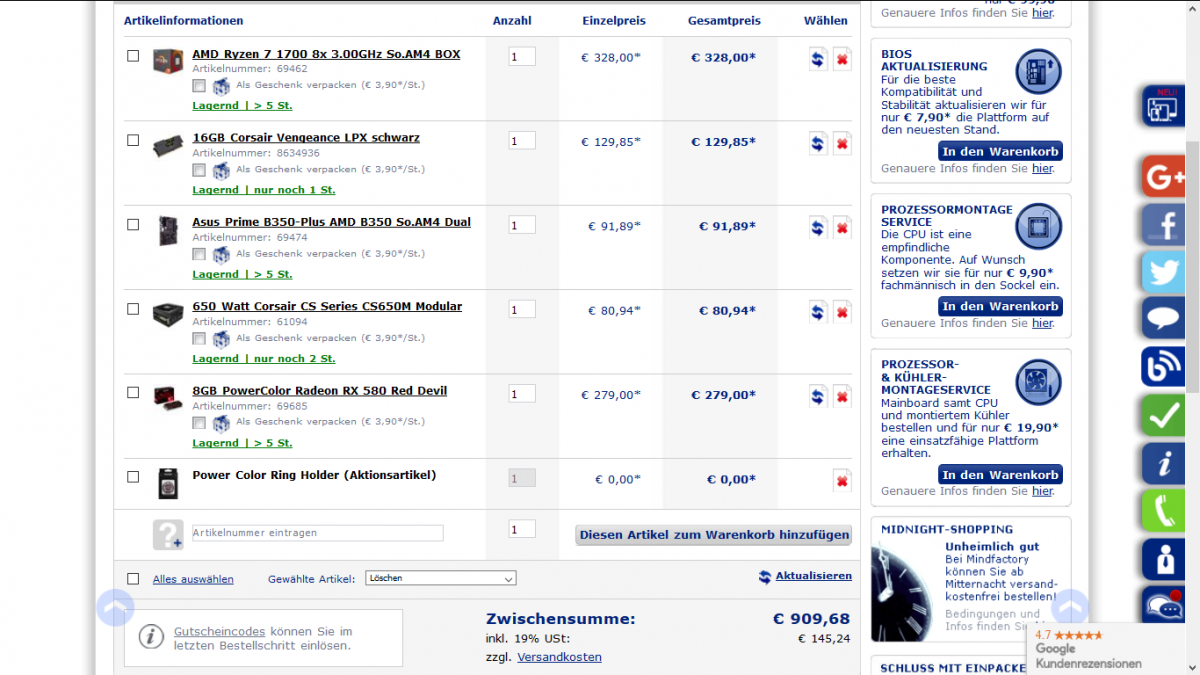The width and height of the screenshot is (1200, 675).
Task: Open the blue info 'i' sidebar icon
Action: [x=1164, y=463]
